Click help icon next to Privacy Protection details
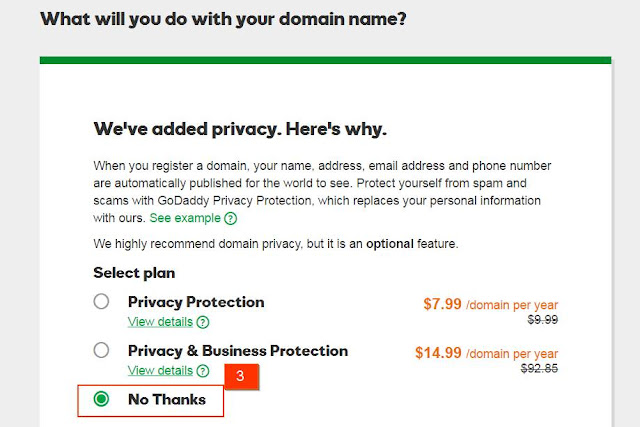 pos(203,322)
